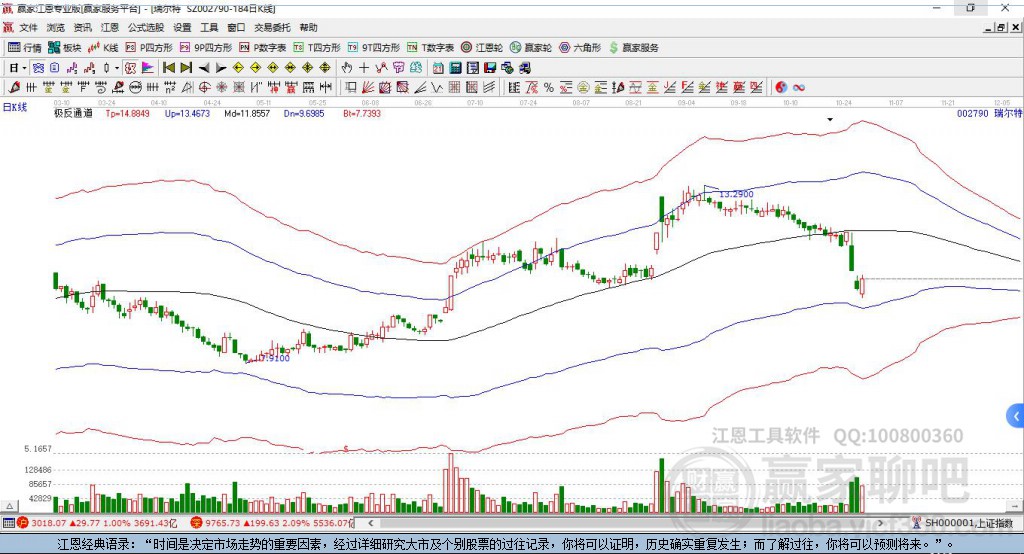Toggle the 极反 indicator icon
1024x554 pixels.
pos(130,68)
